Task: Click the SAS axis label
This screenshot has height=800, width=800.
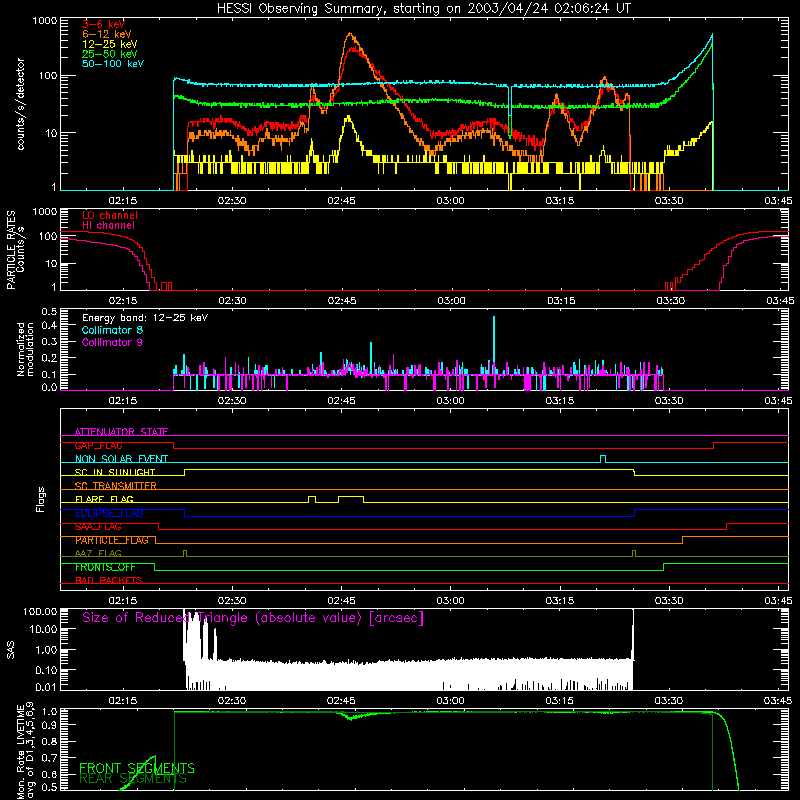Action: (x=11, y=649)
